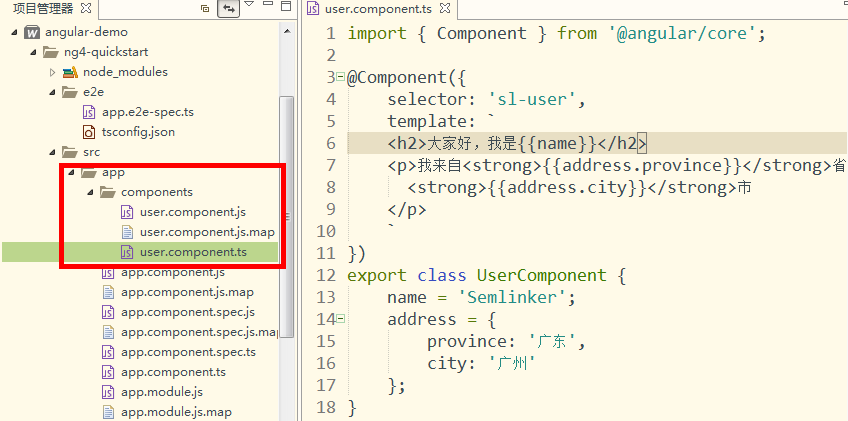Toggle Link with Editor button
The width and height of the screenshot is (848, 421).
(x=229, y=9)
